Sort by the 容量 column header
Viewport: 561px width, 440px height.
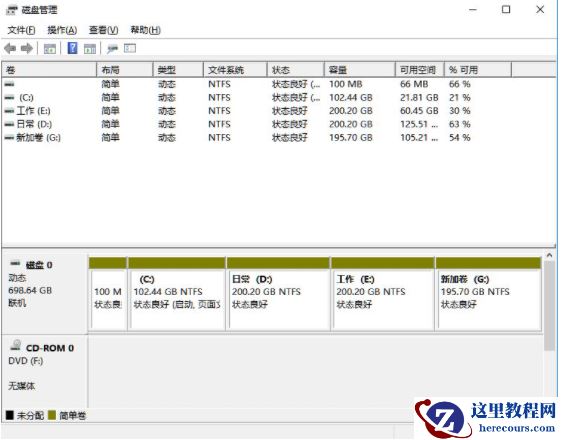[360, 70]
